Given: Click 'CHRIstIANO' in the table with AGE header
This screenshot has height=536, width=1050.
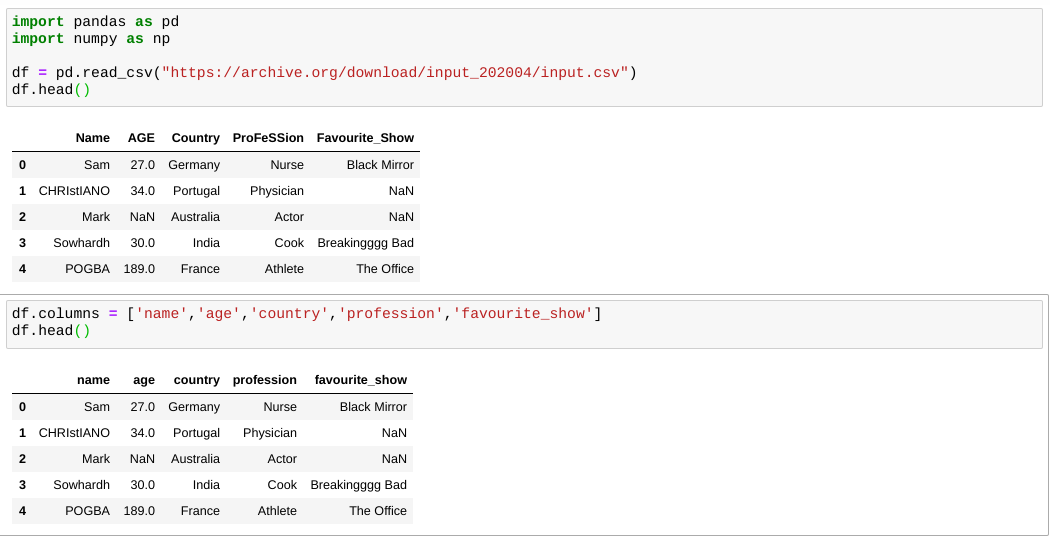Looking at the screenshot, I should point(74,191).
